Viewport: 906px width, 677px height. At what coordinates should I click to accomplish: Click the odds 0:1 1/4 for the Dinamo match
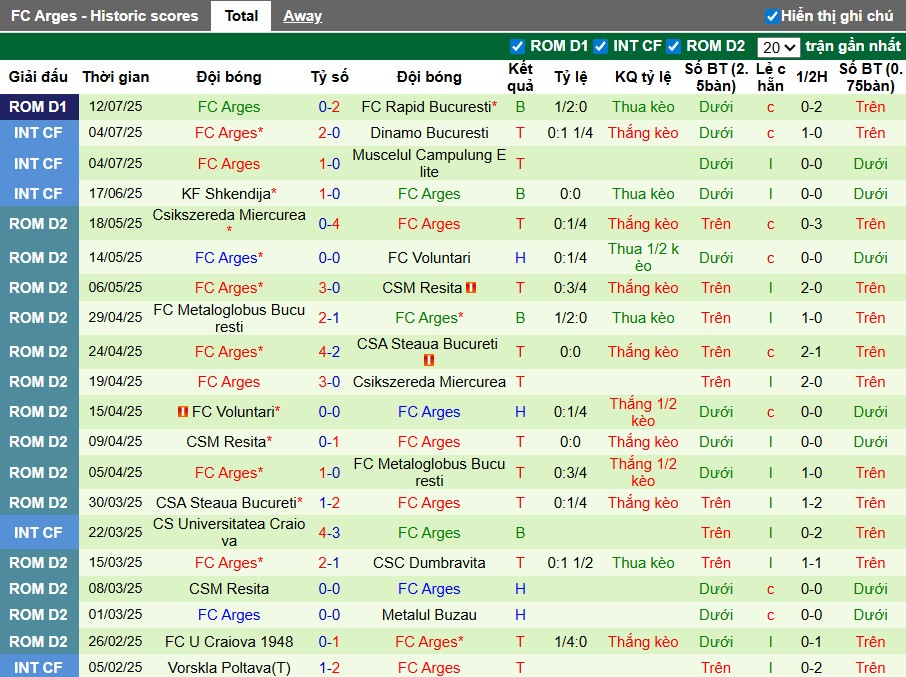(x=570, y=133)
